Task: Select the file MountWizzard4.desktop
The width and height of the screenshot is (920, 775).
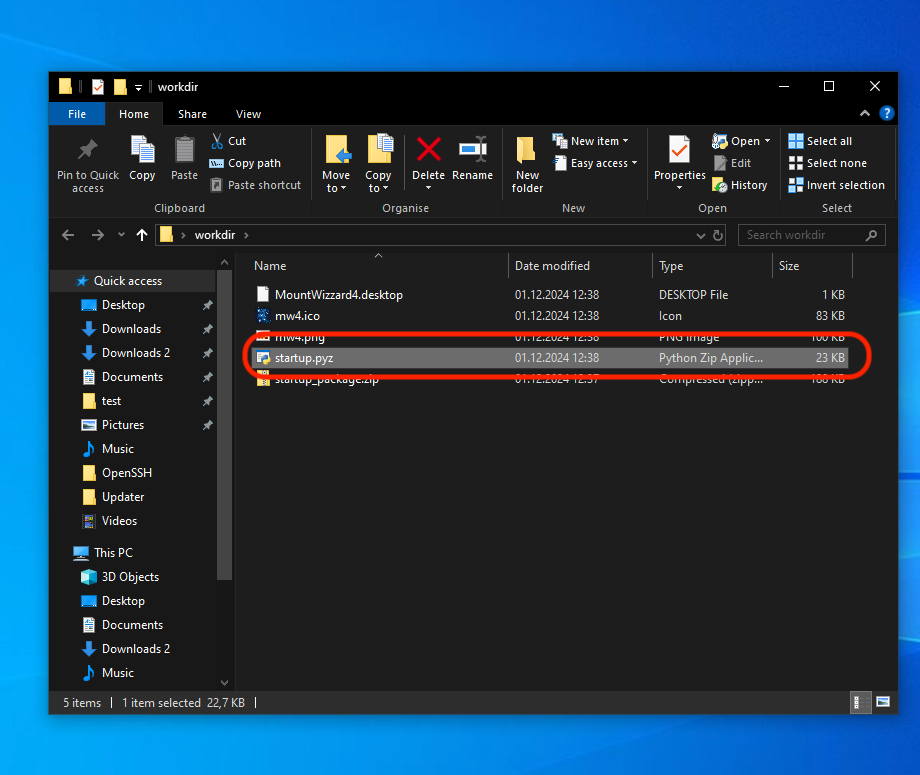Action: 339,295
